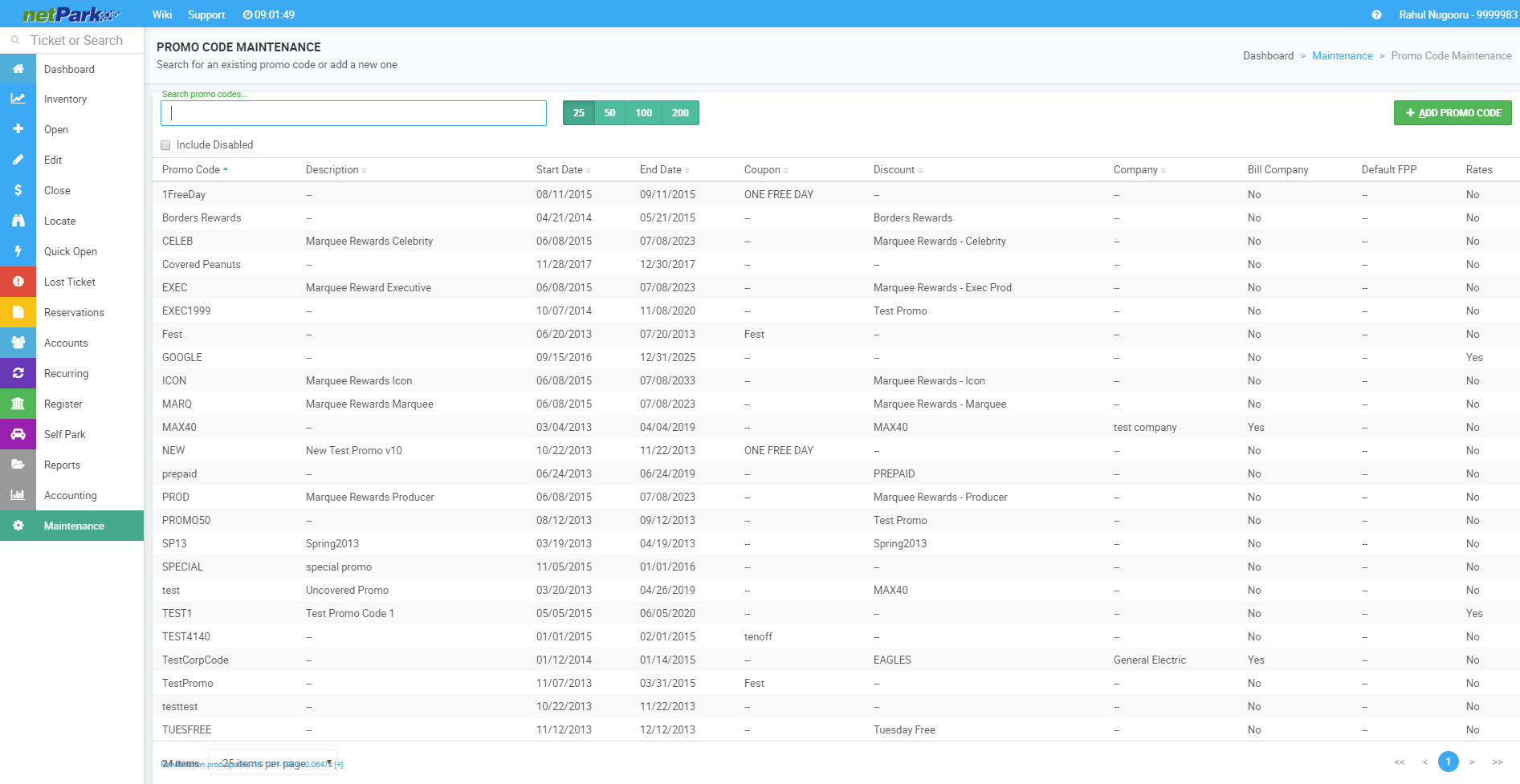Screen dimensions: 1520x784
Task: Go to the next page arrow
Action: coord(1471,762)
